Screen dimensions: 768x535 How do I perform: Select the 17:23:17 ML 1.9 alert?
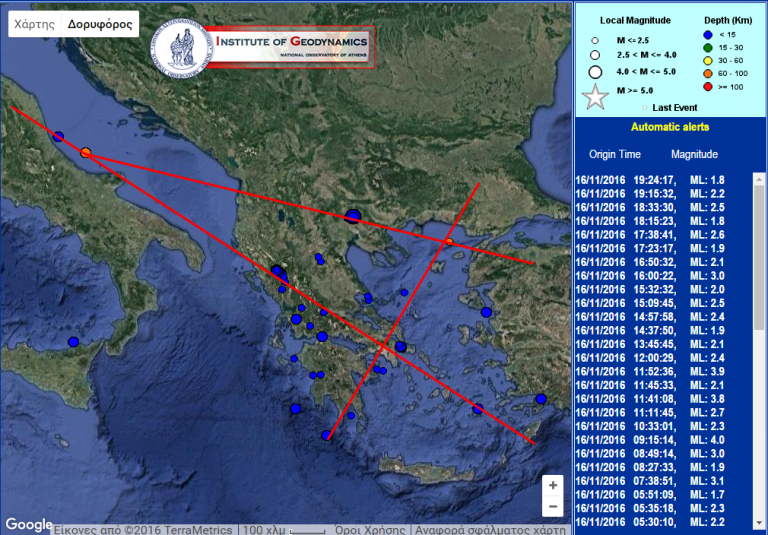[649, 249]
